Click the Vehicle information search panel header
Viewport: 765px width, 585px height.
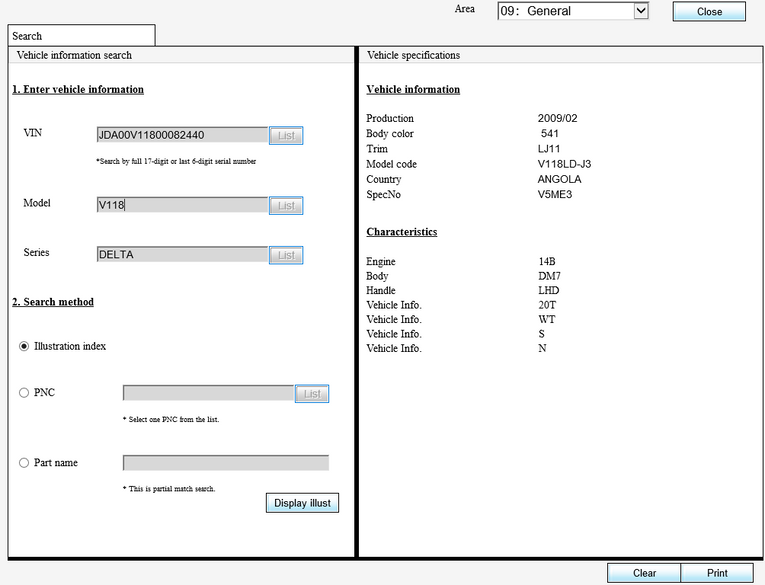[x=180, y=55]
